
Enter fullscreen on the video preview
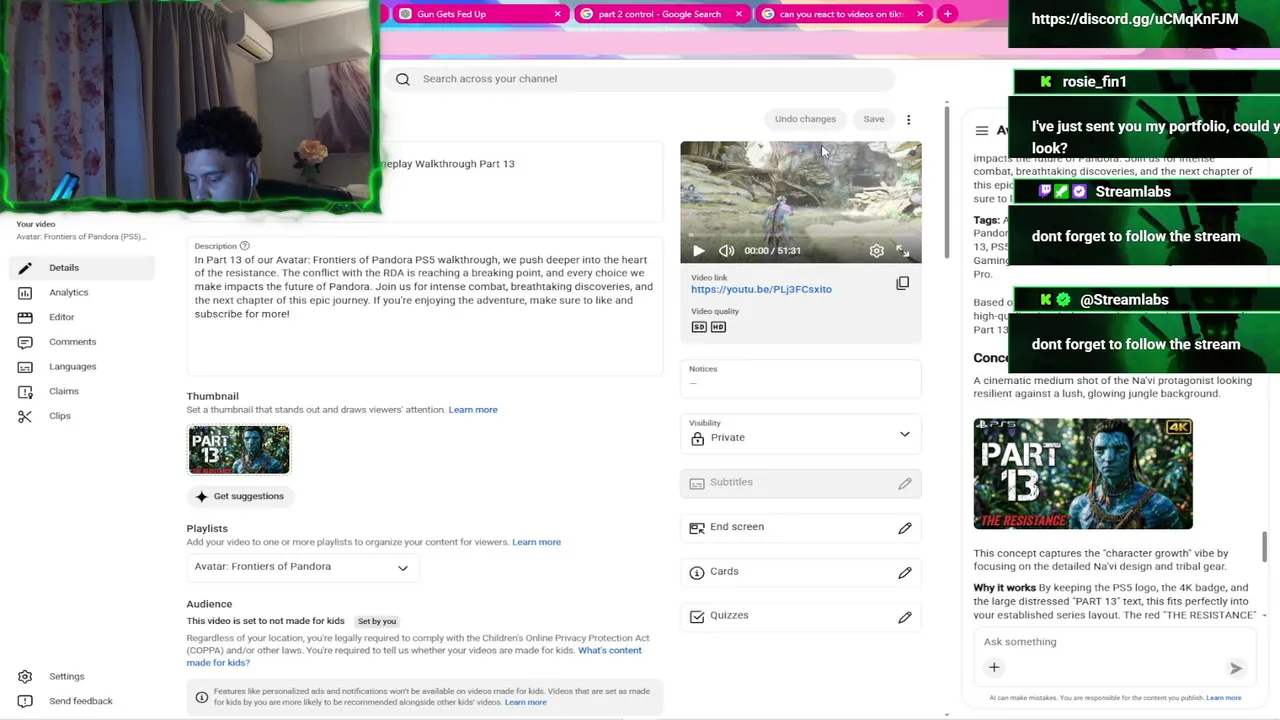pyautogui.click(x=903, y=251)
